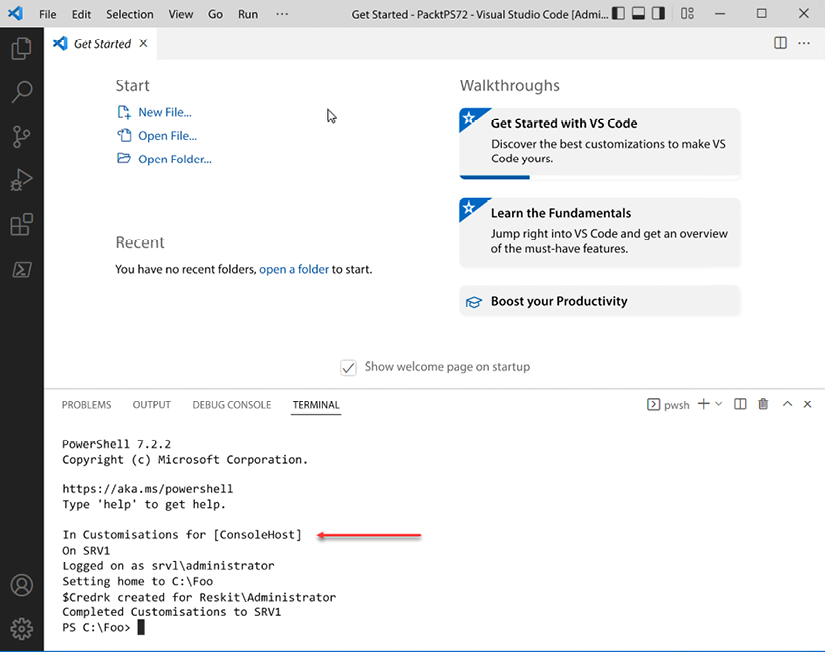Click the terminal line "In Customisations for [ConsoleHost]"
Image resolution: width=825 pixels, height=652 pixels.
point(182,535)
